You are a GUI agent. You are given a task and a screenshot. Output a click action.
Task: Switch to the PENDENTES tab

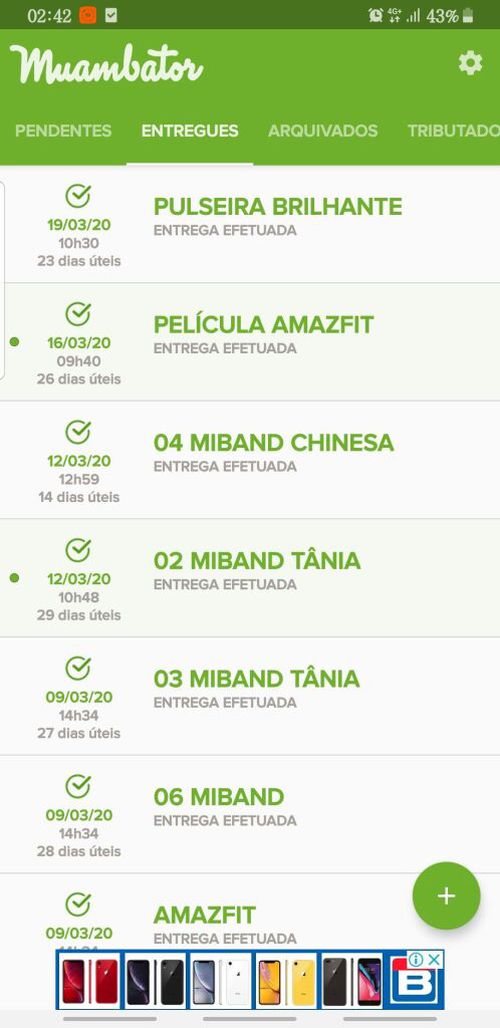point(64,130)
